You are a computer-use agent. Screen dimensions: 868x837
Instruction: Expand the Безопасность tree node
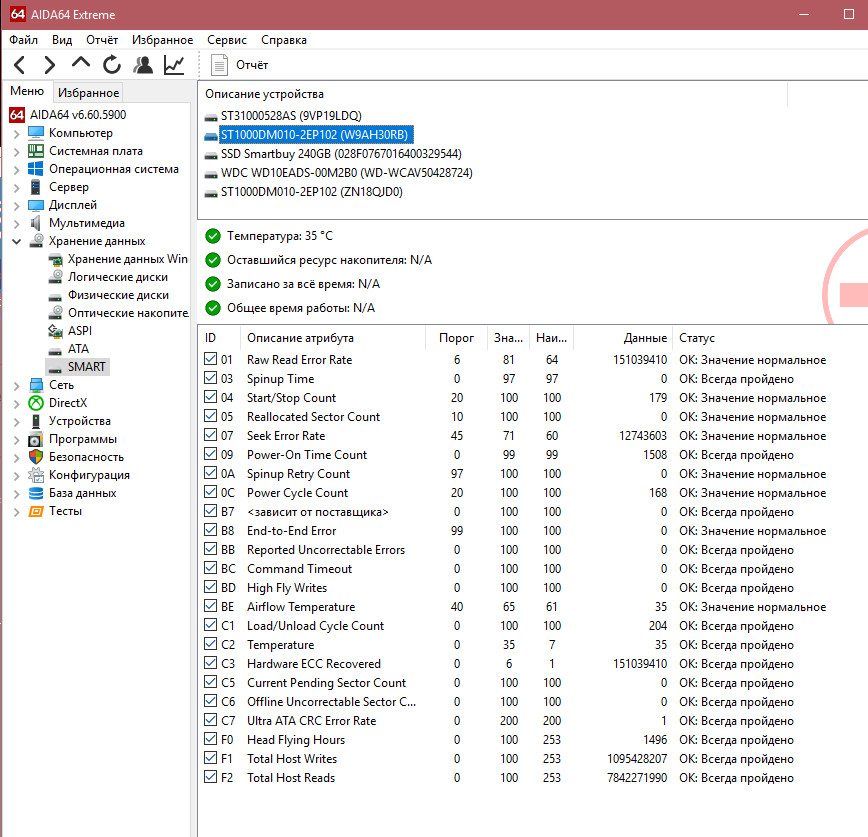pyautogui.click(x=17, y=457)
